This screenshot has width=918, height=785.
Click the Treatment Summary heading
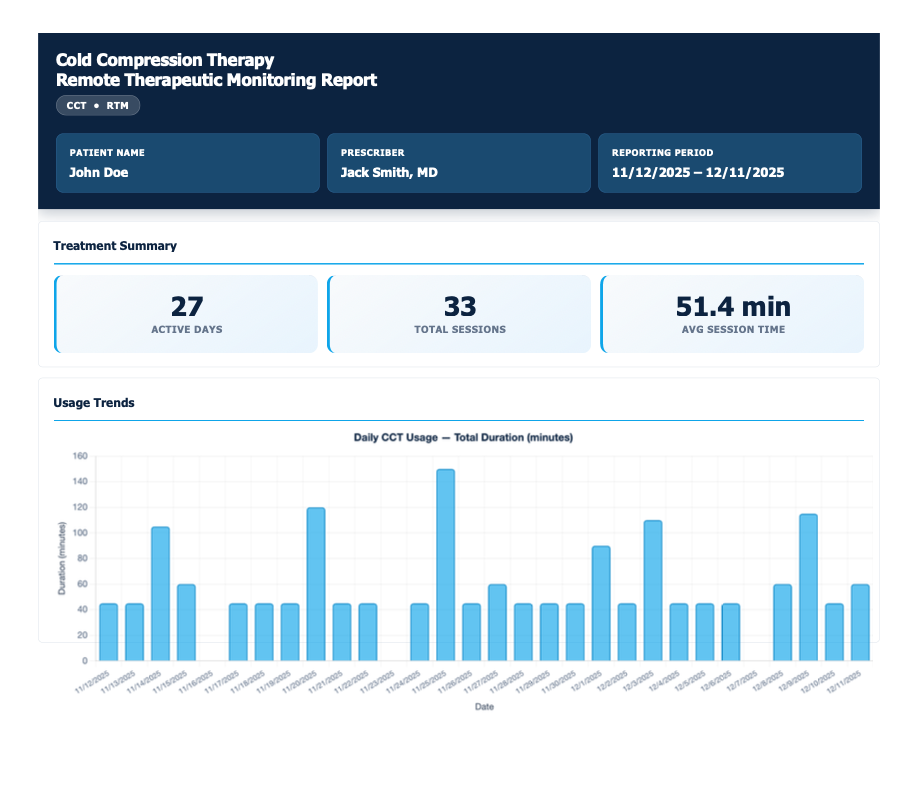[115, 245]
